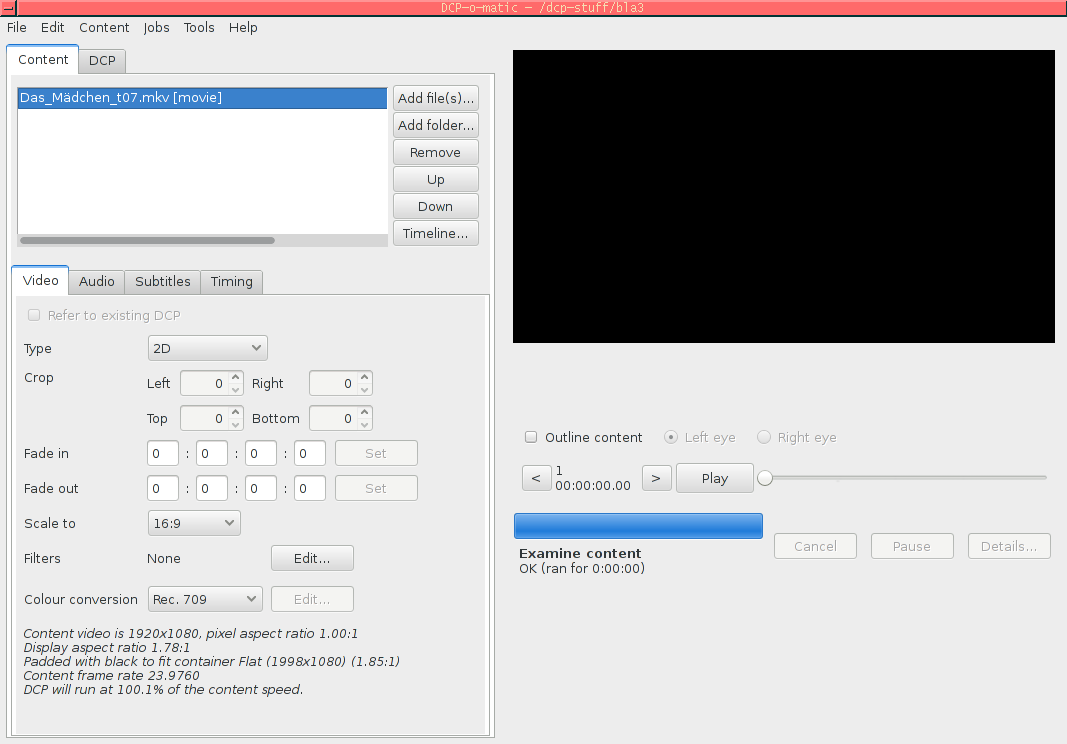Click the Colour conversion Edit... button
Screen dimensions: 1067x744
(312, 599)
